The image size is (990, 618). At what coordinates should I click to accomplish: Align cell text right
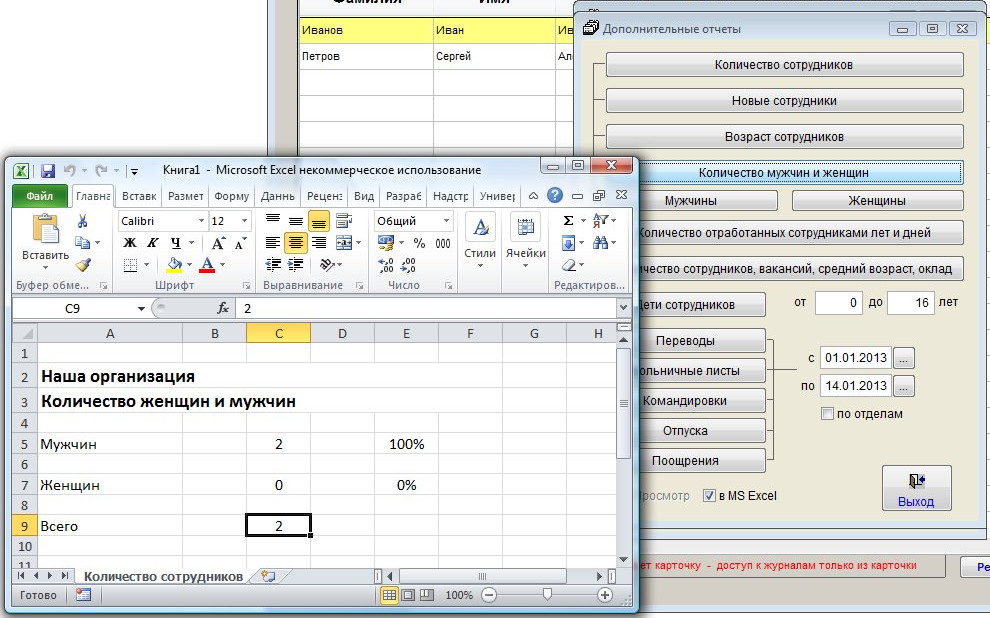coord(319,242)
